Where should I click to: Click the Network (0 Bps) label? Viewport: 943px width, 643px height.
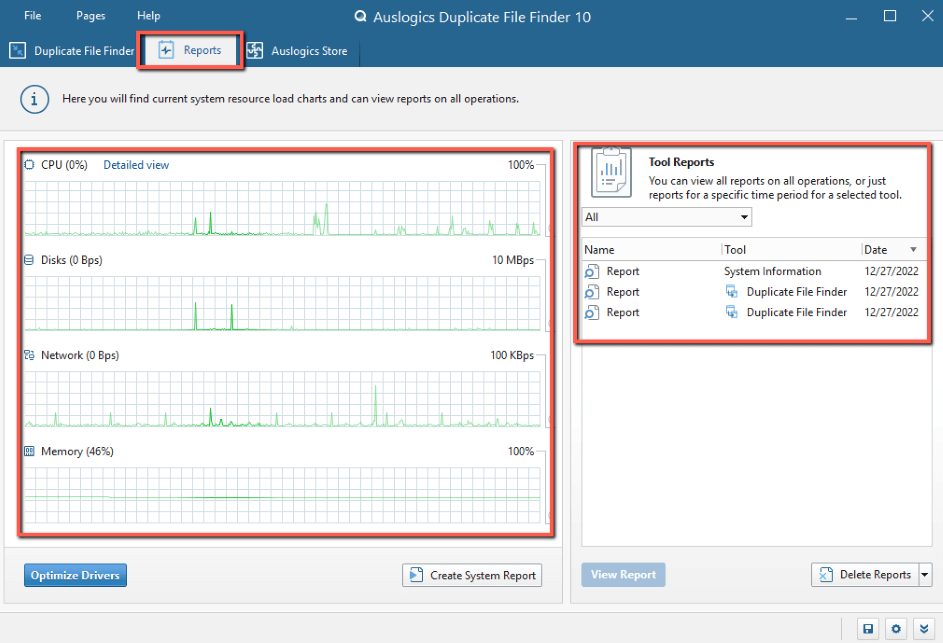(x=80, y=355)
